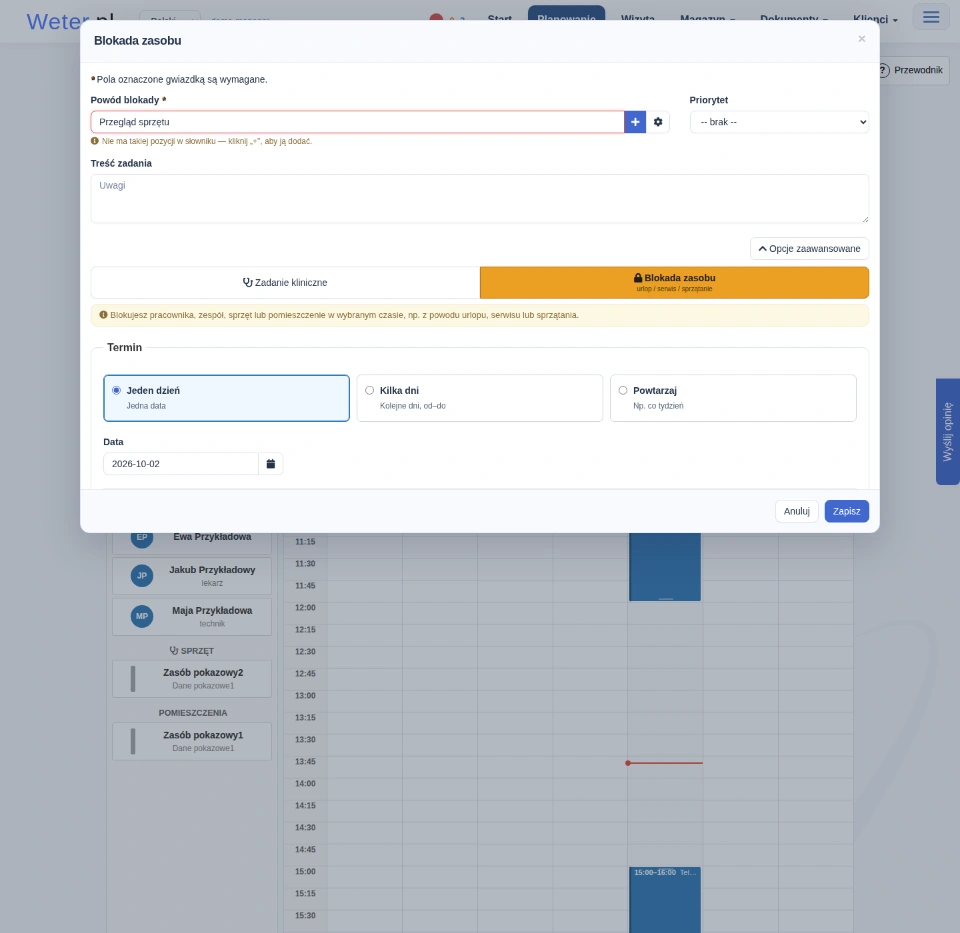960x933 pixels.
Task: Select the Powtarzaj radio option
Action: tap(623, 391)
